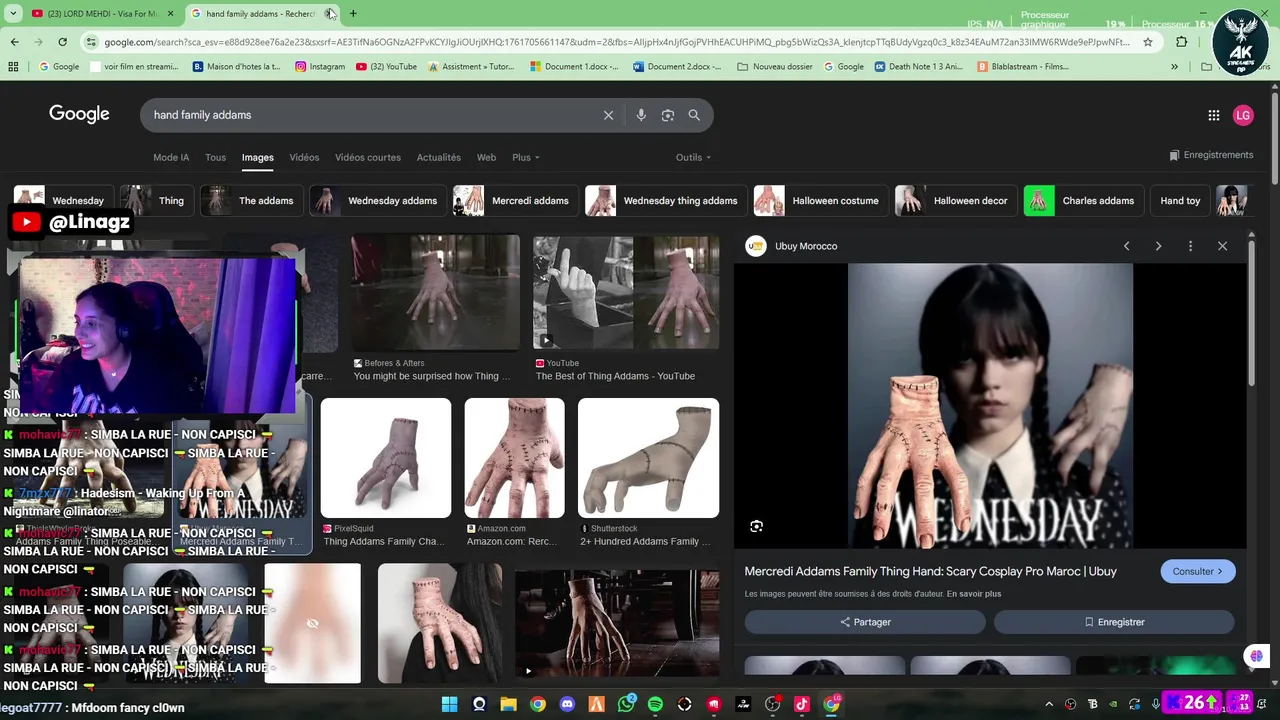Open a new Chrome tab
The height and width of the screenshot is (720, 1280).
coord(353,13)
